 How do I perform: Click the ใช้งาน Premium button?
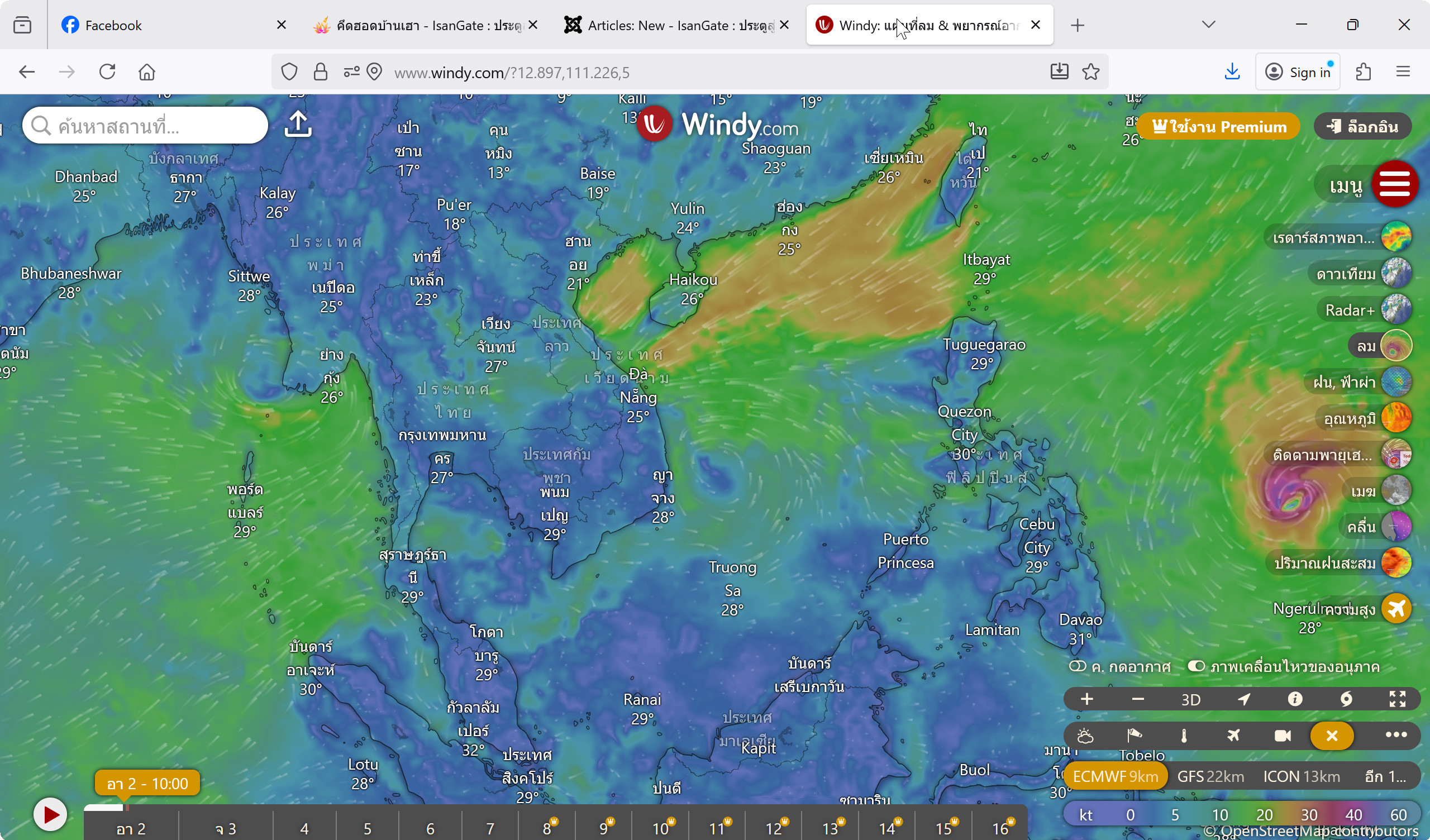[x=1219, y=126]
